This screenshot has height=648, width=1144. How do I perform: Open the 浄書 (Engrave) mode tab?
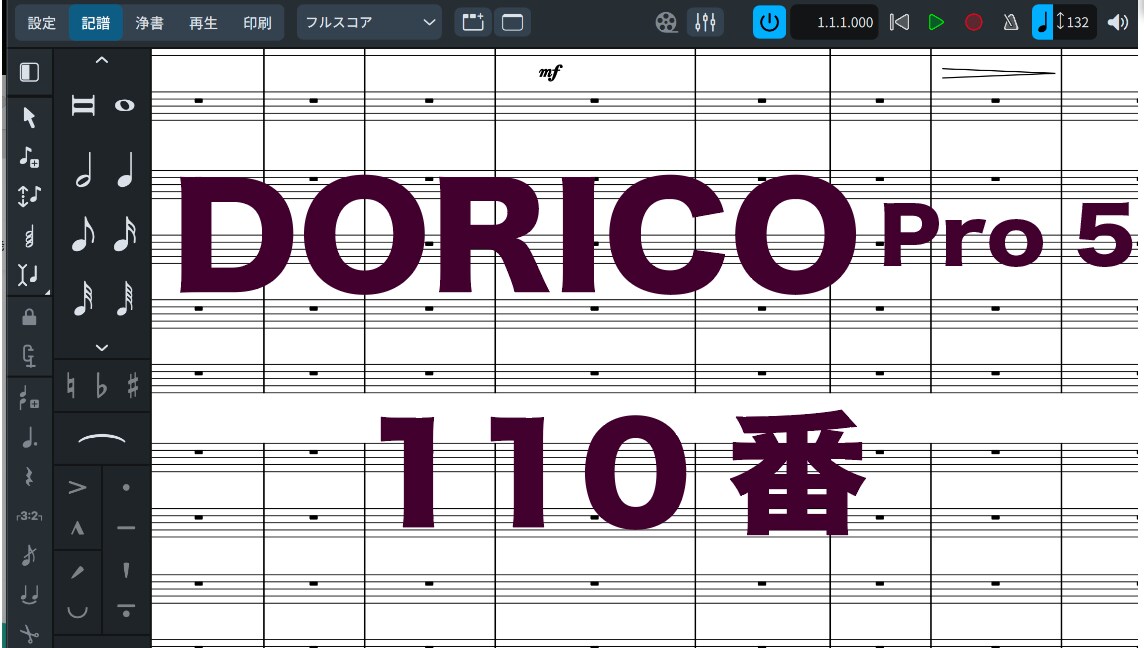click(x=150, y=23)
